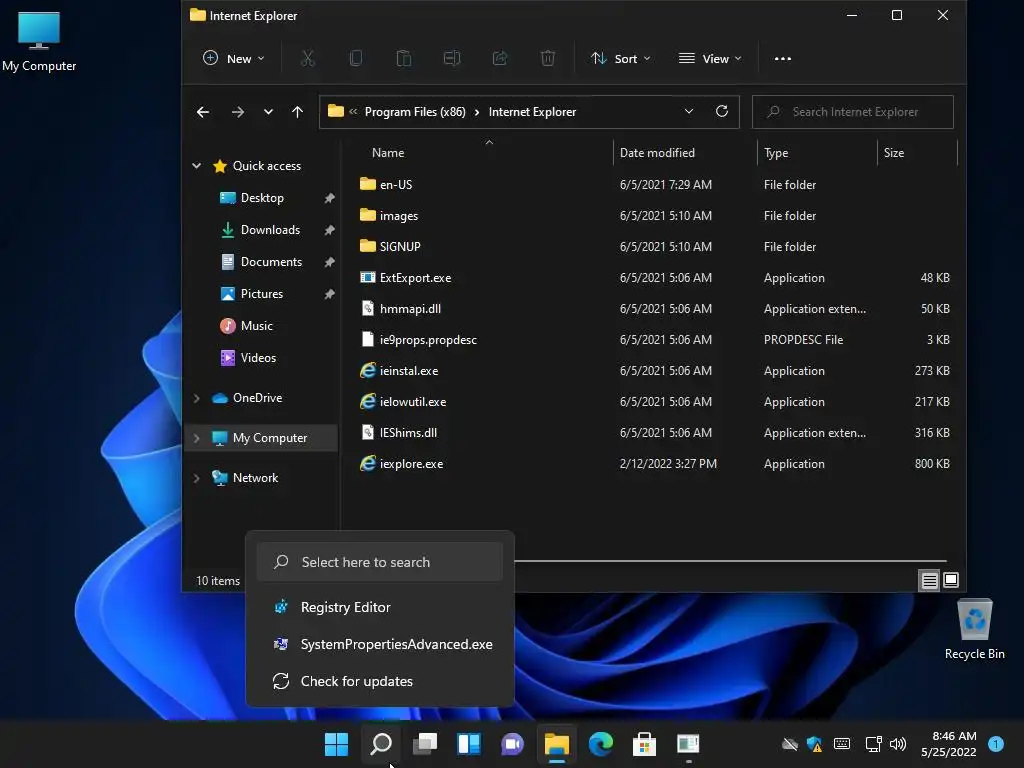Open Task View on the taskbar
Image resolution: width=1024 pixels, height=768 pixels.
(425, 744)
